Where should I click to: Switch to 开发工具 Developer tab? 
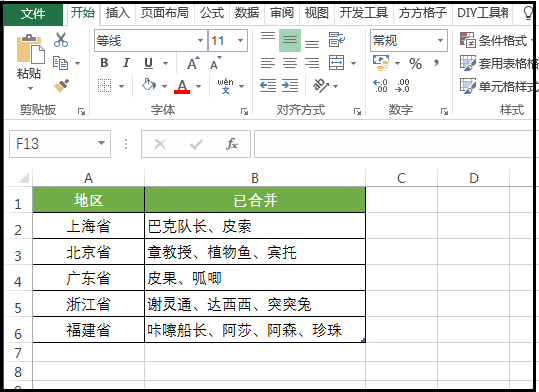(364, 13)
